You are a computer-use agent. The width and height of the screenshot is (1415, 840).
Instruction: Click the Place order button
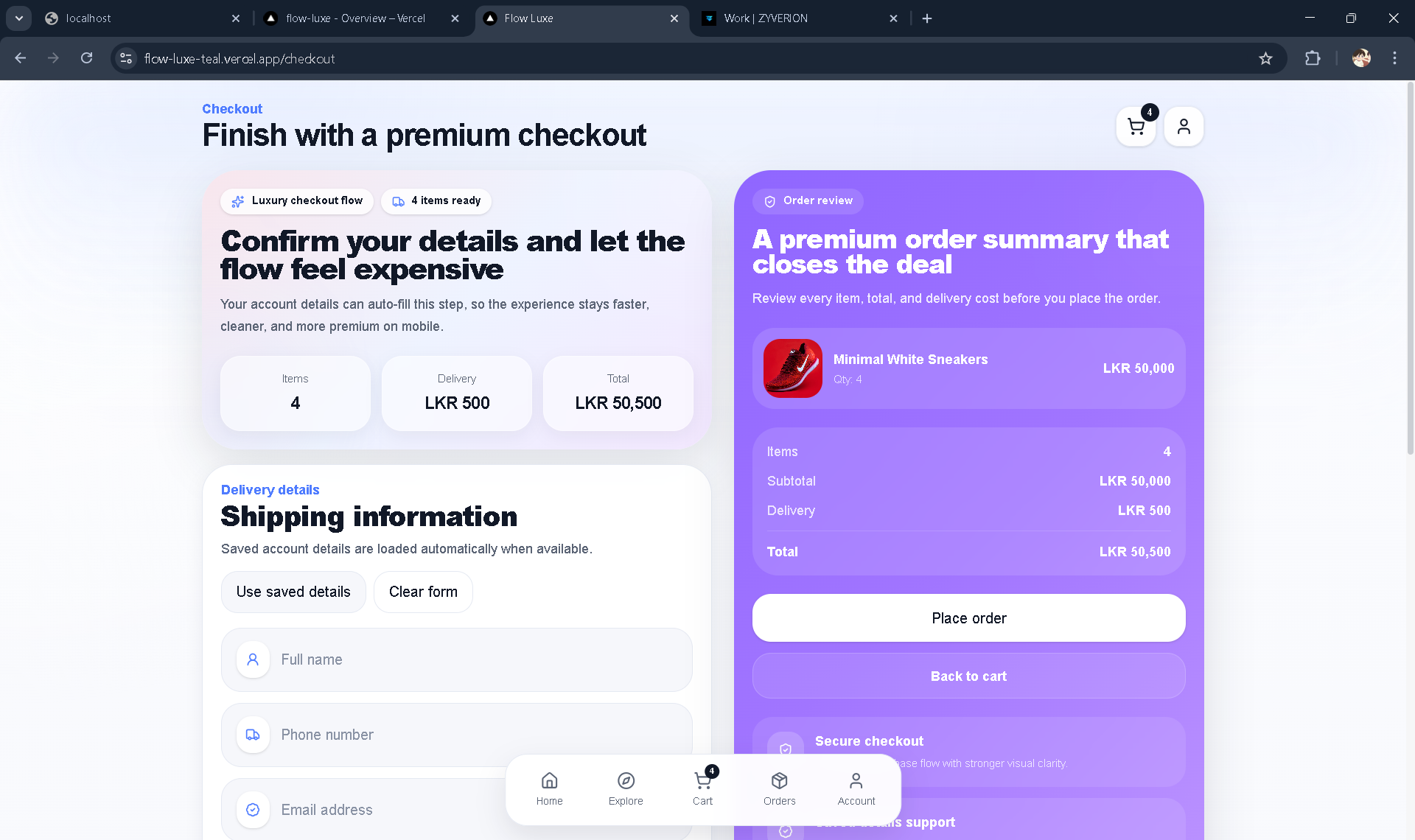[968, 618]
